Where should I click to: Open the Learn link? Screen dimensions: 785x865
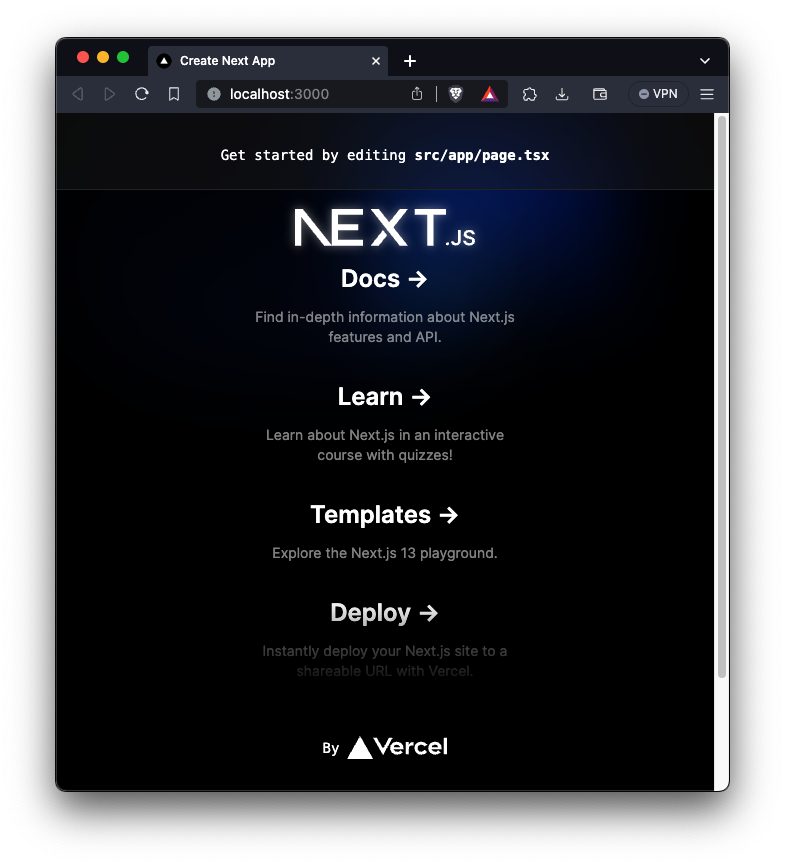pyautogui.click(x=385, y=397)
